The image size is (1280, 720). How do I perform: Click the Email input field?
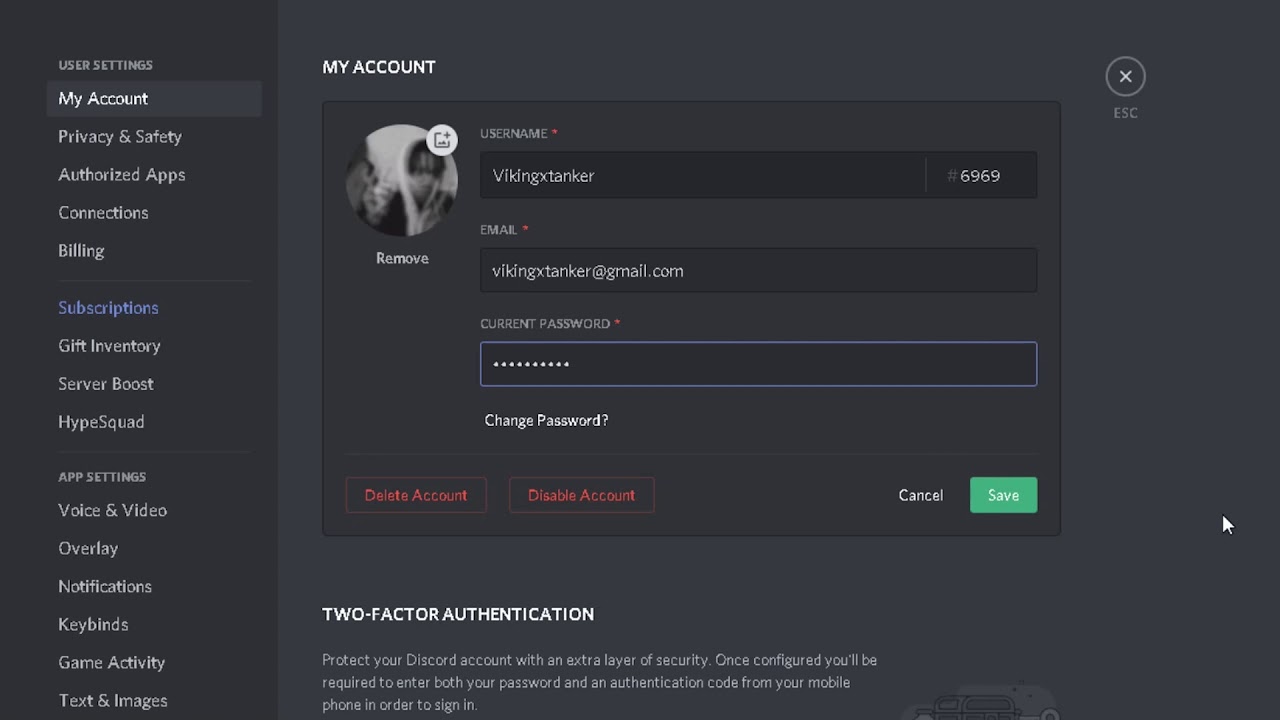(x=758, y=271)
